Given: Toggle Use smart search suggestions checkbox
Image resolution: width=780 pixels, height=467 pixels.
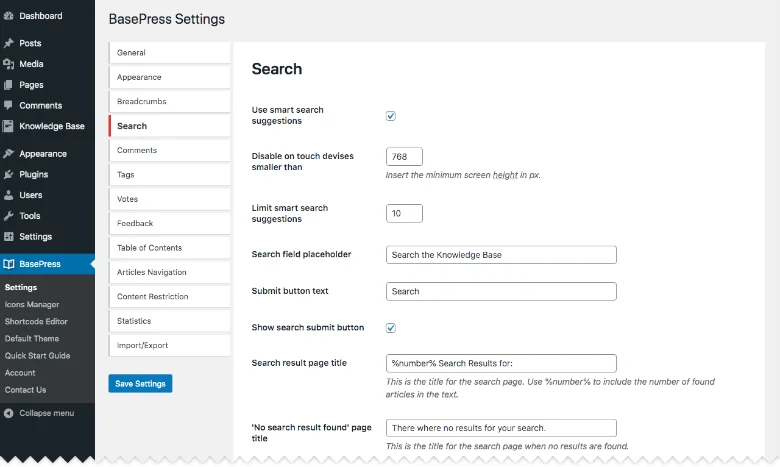Looking at the screenshot, I should tap(390, 116).
